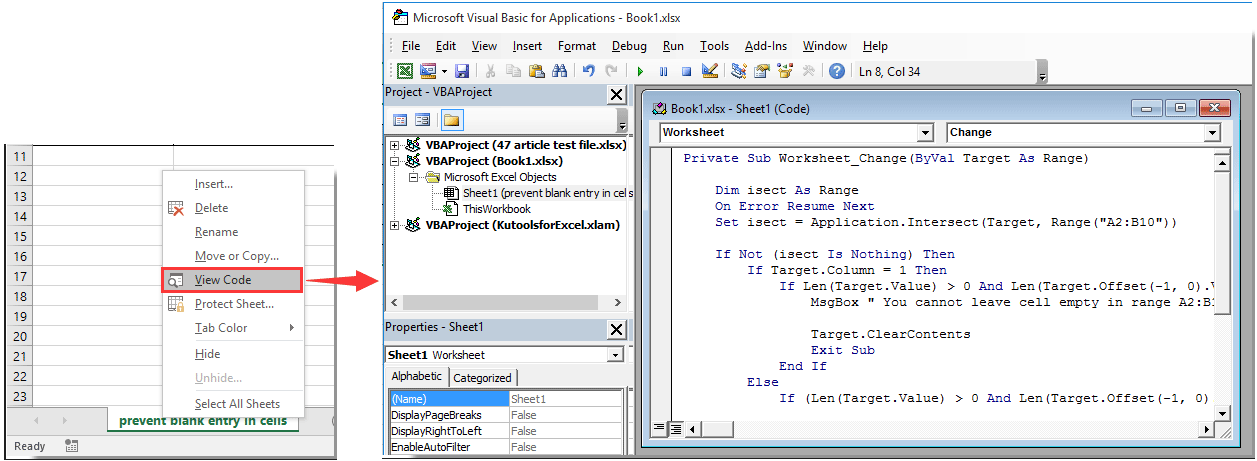Click the Find binoculars icon
The height and width of the screenshot is (461, 1257).
coord(560,71)
